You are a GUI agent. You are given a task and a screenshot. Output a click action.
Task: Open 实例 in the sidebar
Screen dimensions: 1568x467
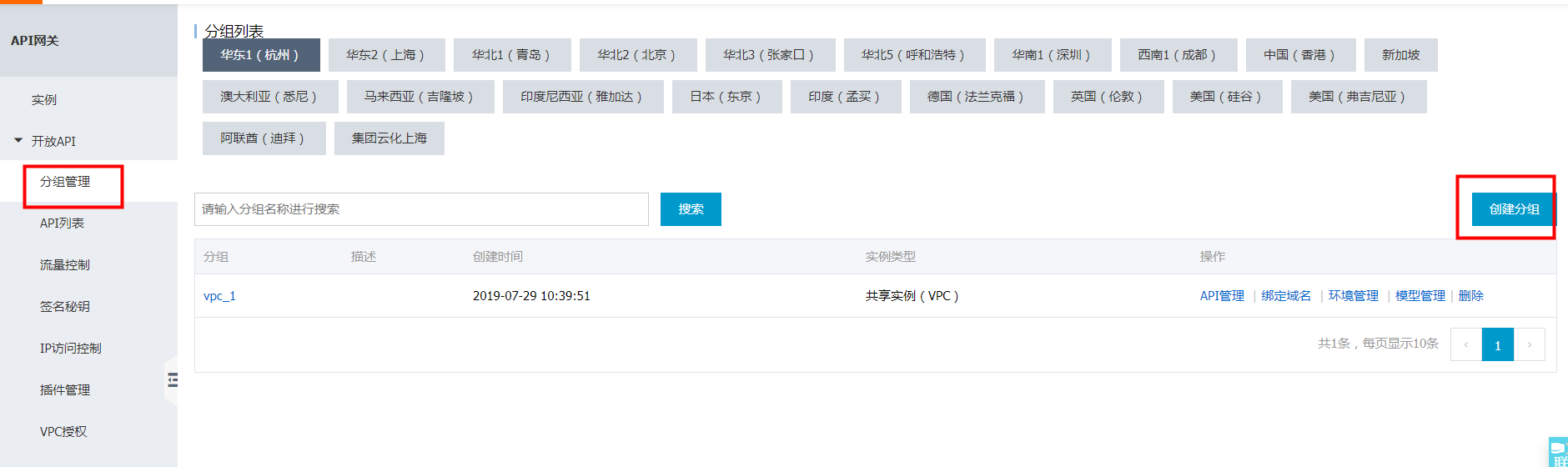click(44, 100)
